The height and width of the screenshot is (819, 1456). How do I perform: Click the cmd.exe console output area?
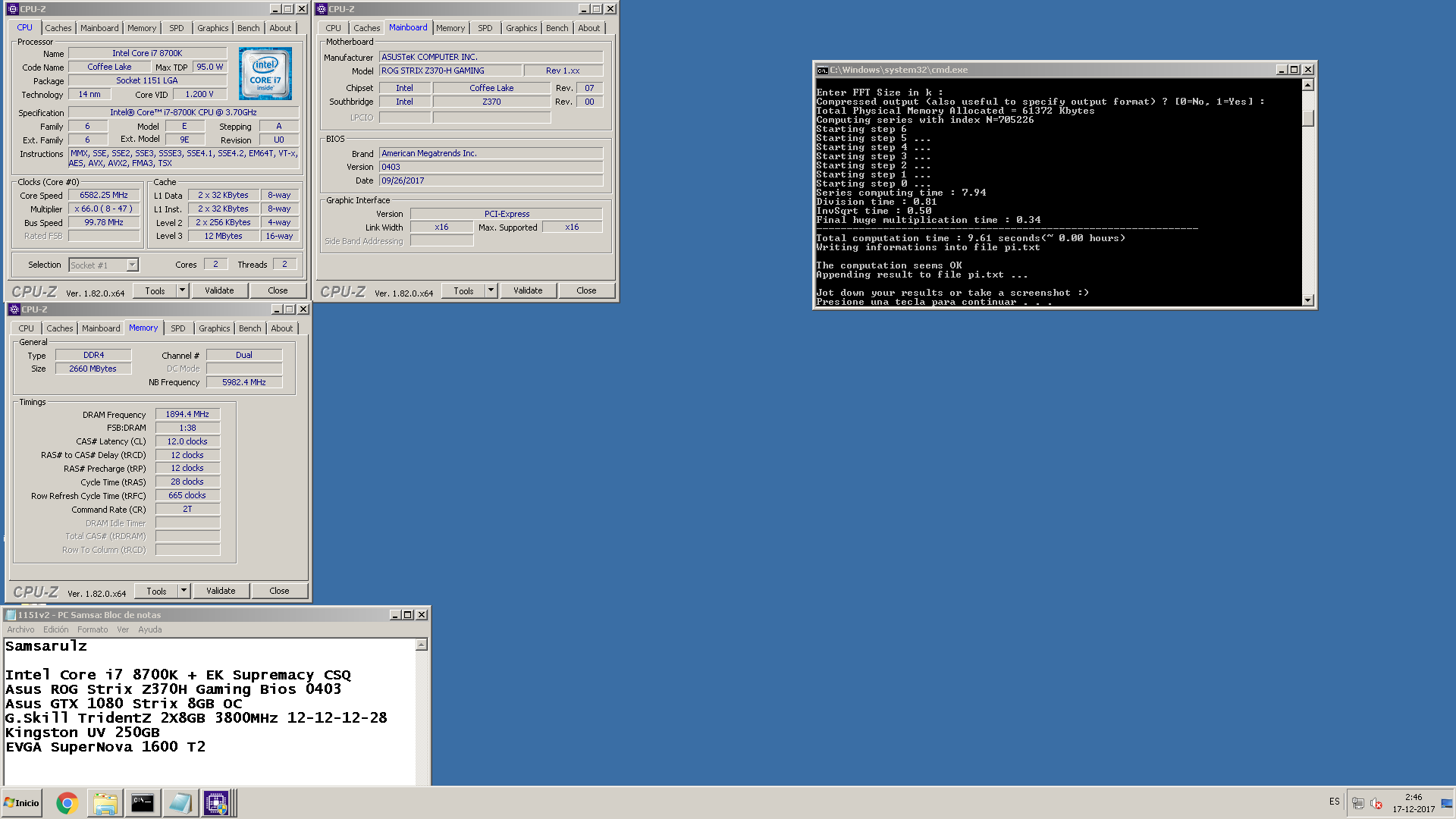pyautogui.click(x=1059, y=193)
